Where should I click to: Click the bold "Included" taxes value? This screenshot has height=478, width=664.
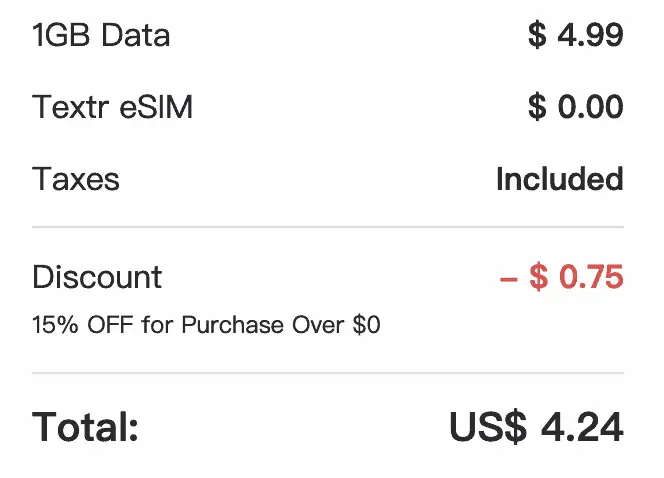[x=559, y=179]
